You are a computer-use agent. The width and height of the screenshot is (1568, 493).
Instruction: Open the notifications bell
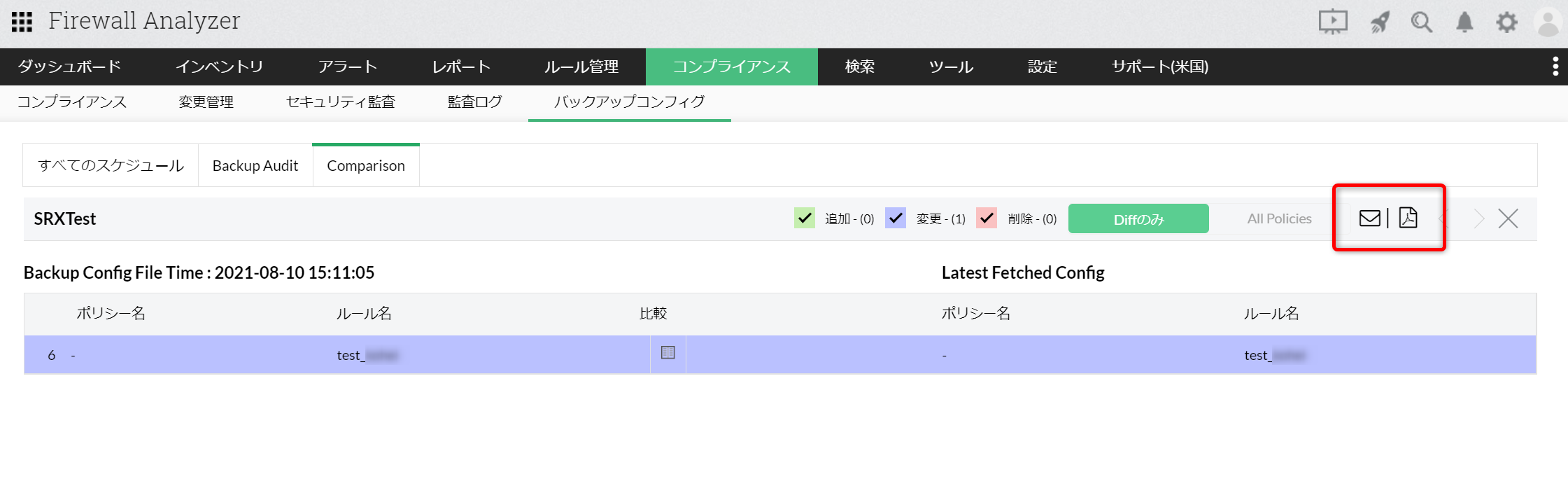tap(1464, 22)
